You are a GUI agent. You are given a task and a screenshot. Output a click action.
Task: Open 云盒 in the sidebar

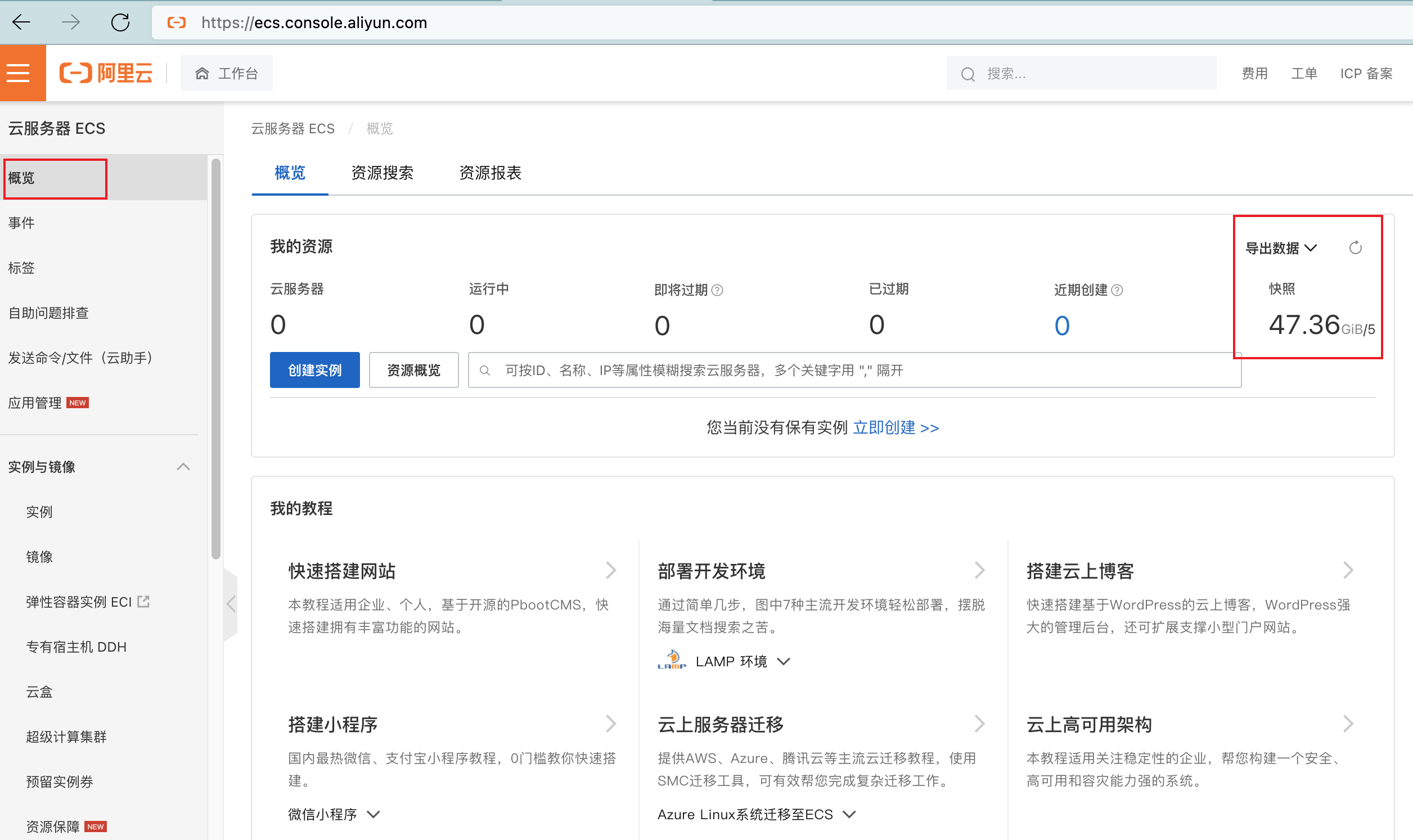[39, 692]
